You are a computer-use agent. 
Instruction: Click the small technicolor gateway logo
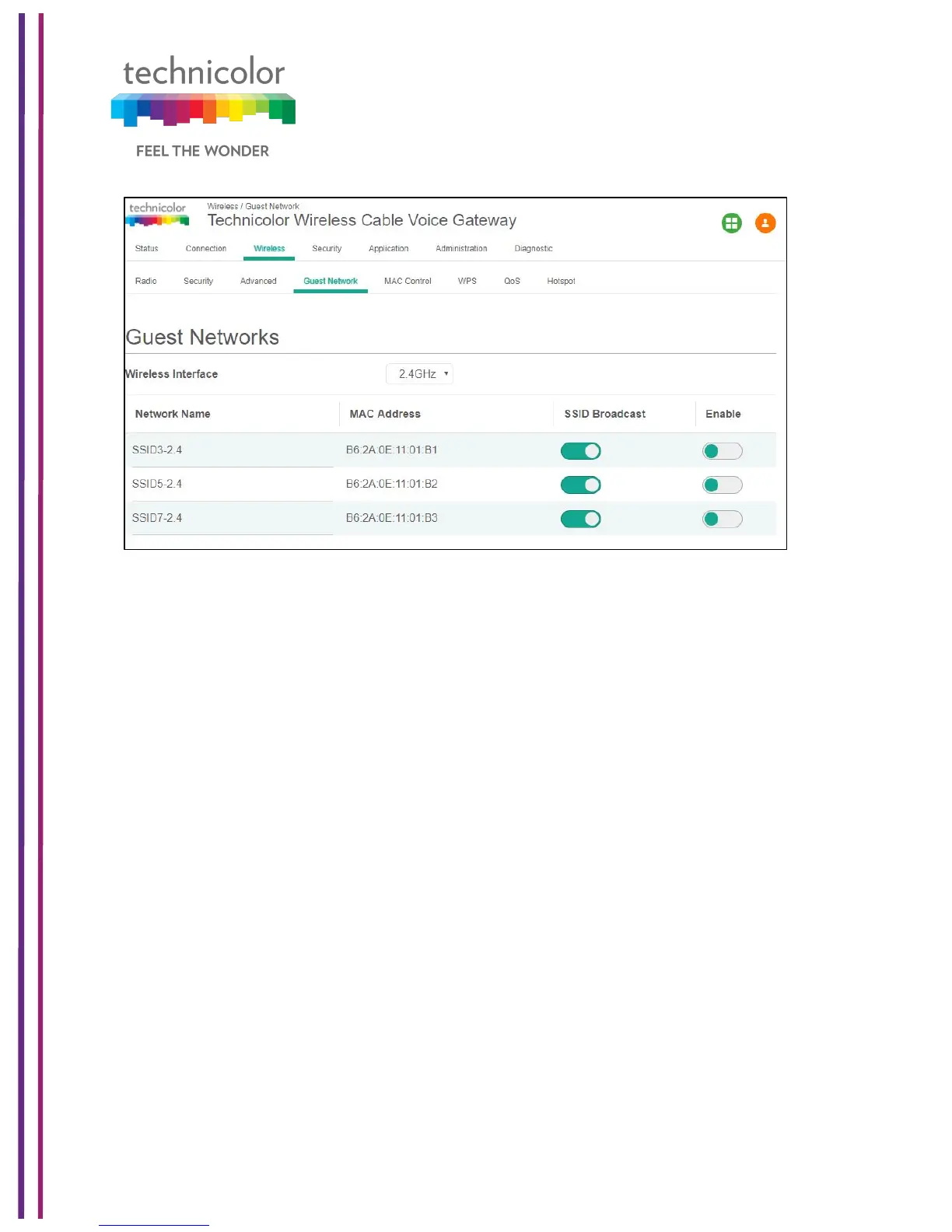158,215
